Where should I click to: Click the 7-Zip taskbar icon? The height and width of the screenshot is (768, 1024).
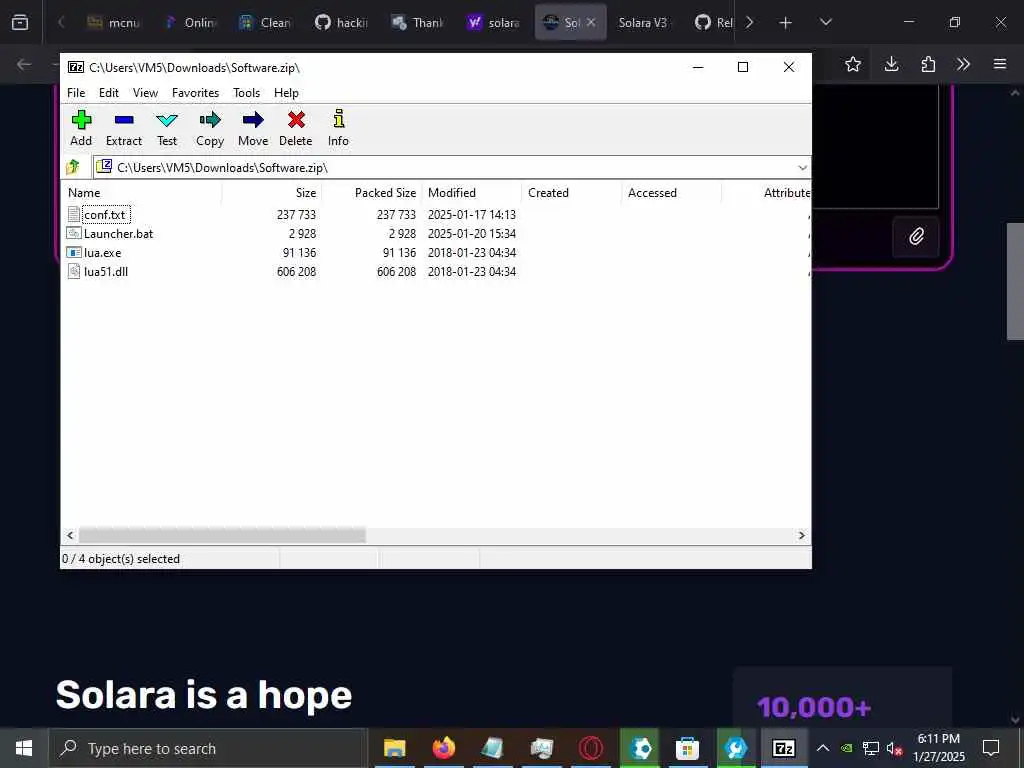pyautogui.click(x=784, y=748)
